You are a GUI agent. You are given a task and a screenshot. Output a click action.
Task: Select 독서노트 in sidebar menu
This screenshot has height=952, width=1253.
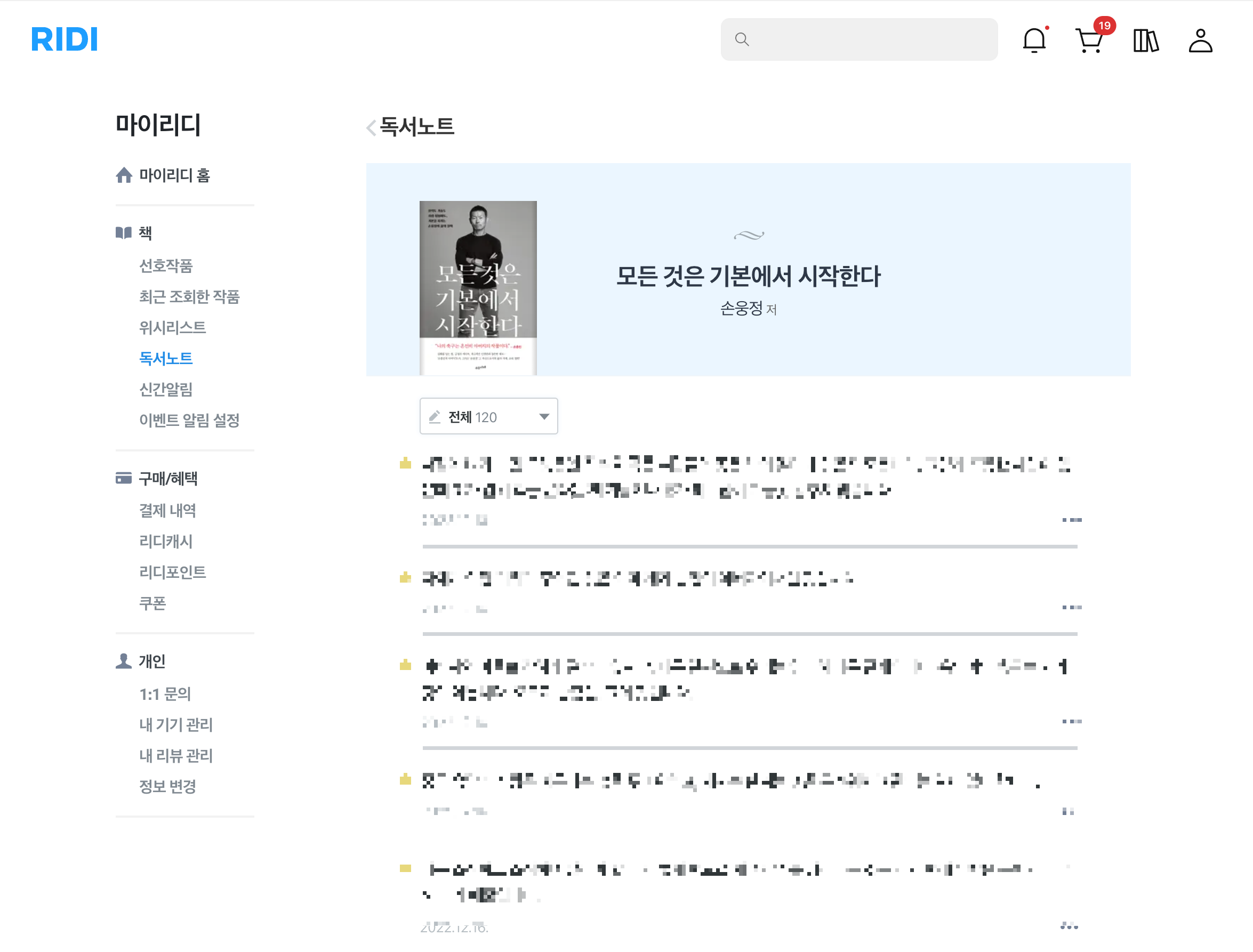click(165, 358)
